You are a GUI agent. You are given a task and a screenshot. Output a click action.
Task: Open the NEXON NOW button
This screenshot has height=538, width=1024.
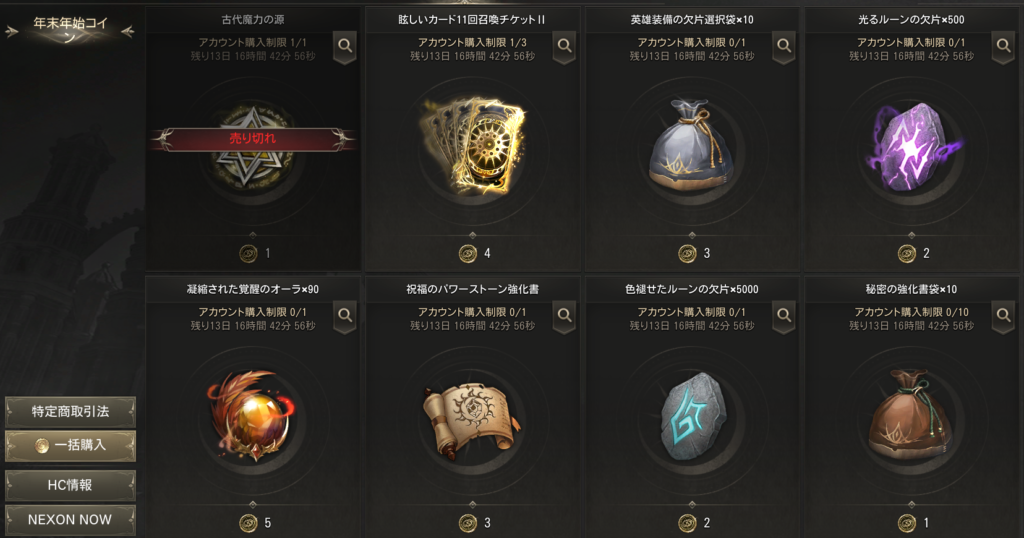coord(71,520)
